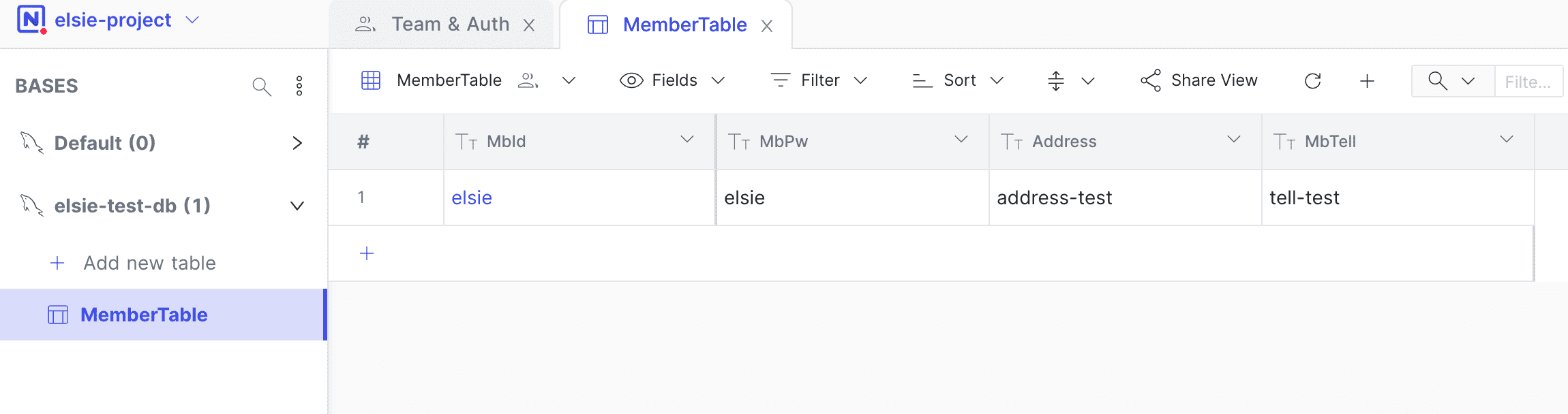Collapse the elsie-test-db (1) base
Image resolution: width=1568 pixels, height=414 pixels.
tap(297, 206)
